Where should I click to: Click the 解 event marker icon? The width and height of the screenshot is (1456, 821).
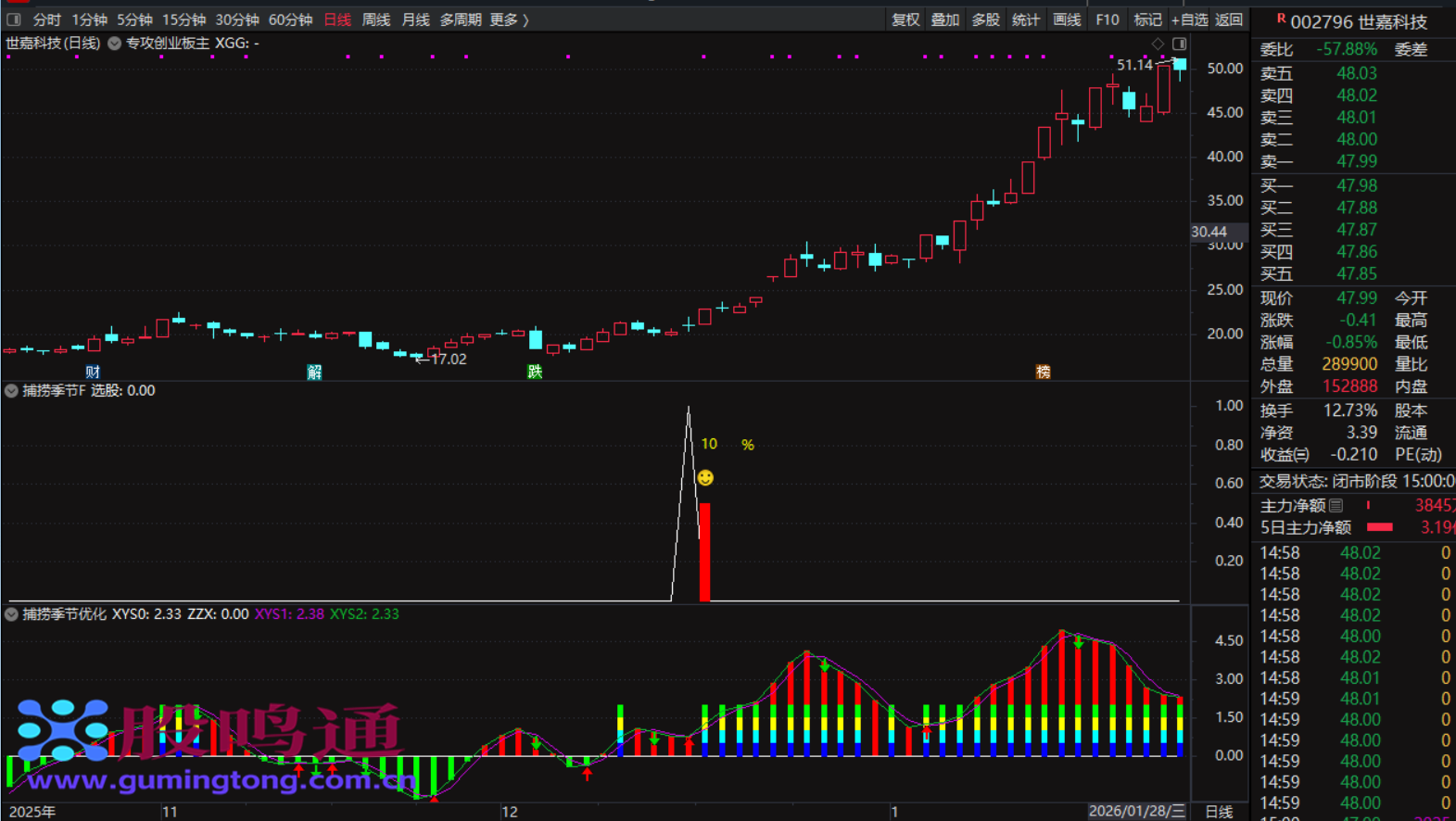pos(314,372)
